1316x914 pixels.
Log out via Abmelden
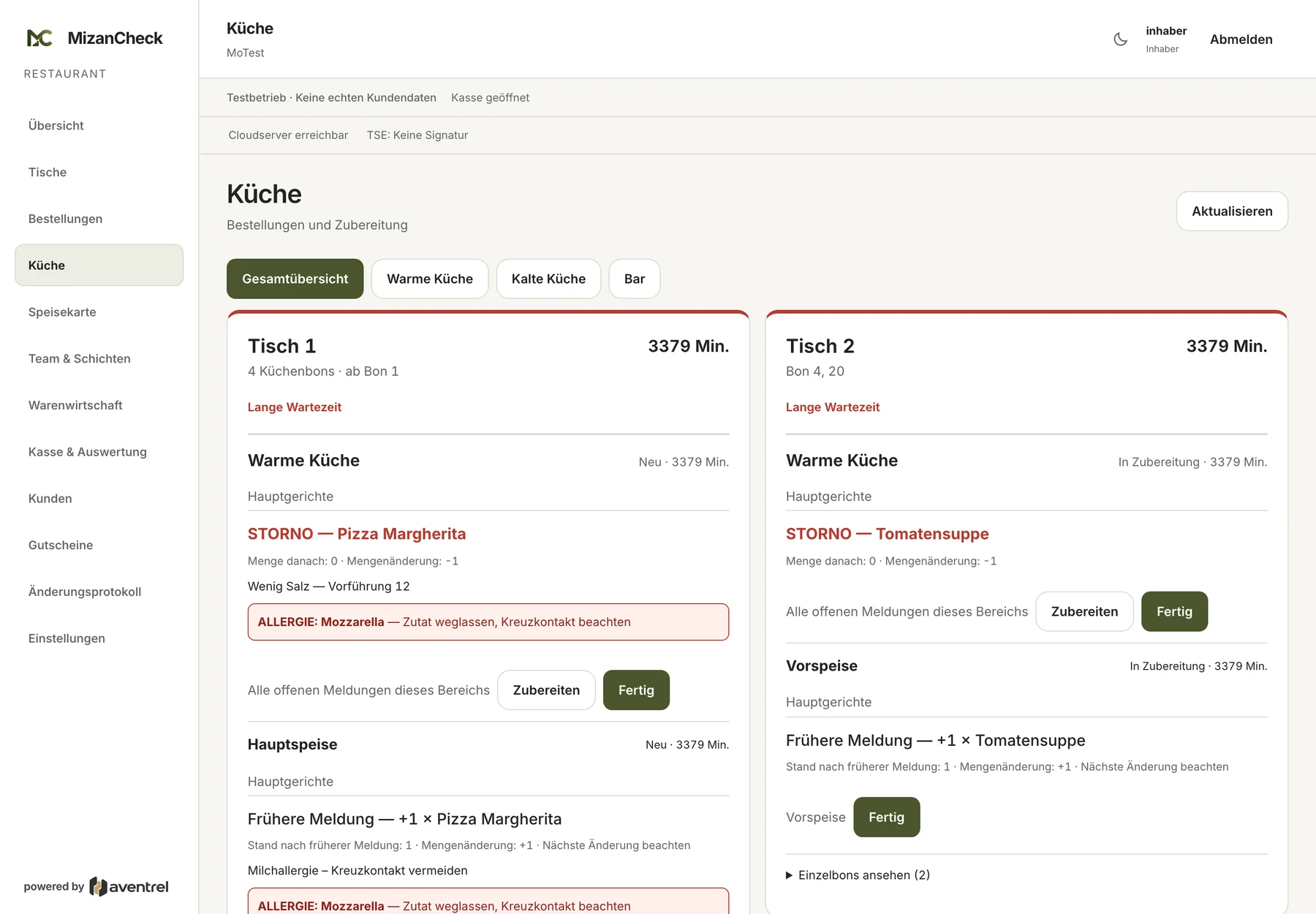click(1241, 39)
